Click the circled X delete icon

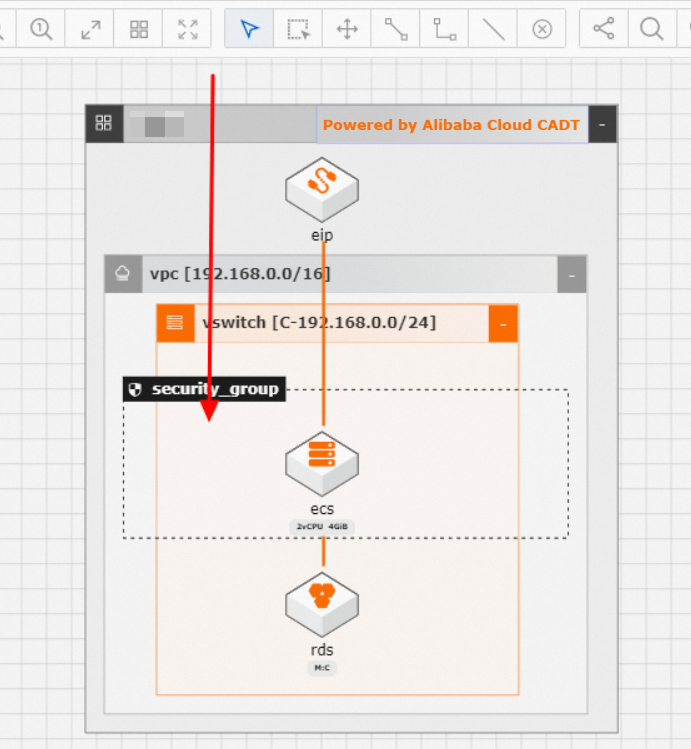542,29
